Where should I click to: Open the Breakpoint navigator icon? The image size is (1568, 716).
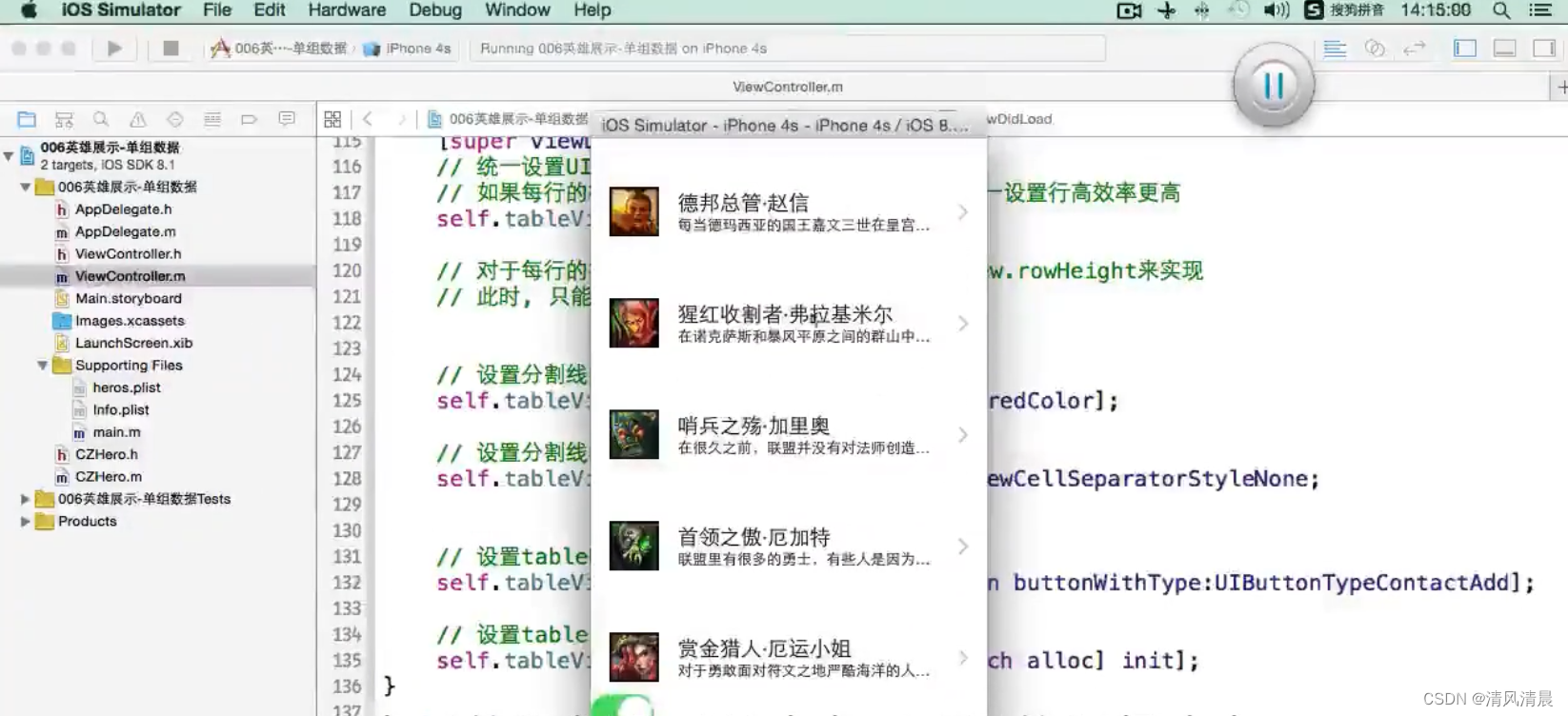[250, 119]
